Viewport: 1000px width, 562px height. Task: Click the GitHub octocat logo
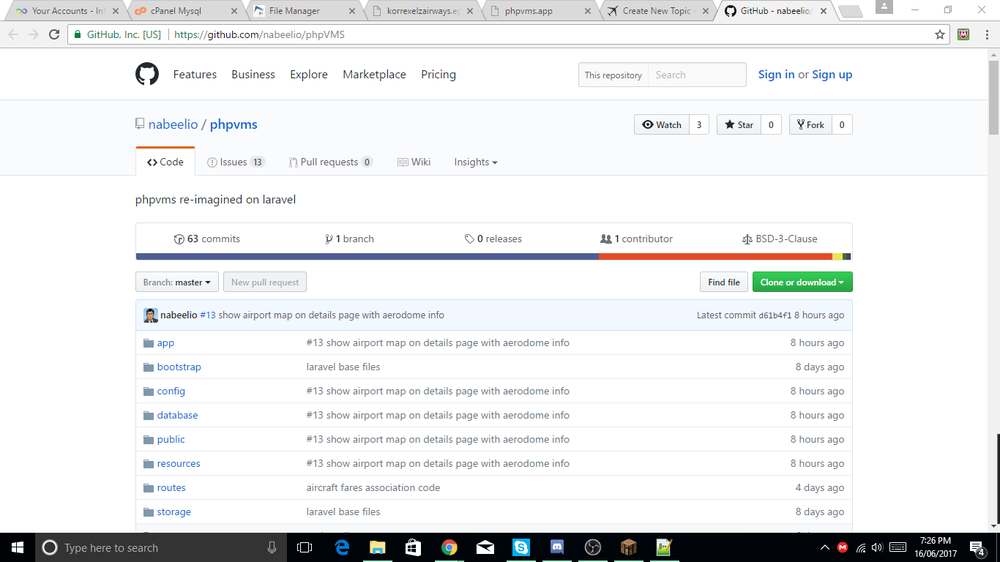[147, 74]
